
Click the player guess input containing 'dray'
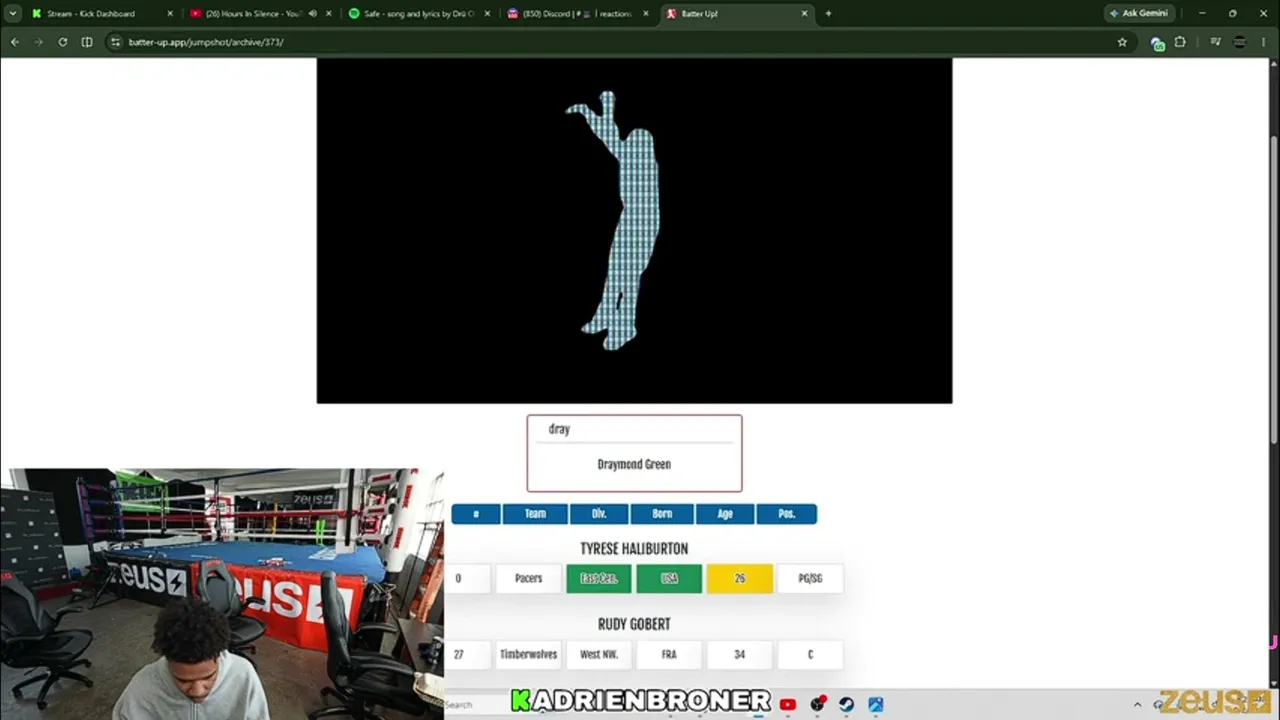tap(635, 429)
